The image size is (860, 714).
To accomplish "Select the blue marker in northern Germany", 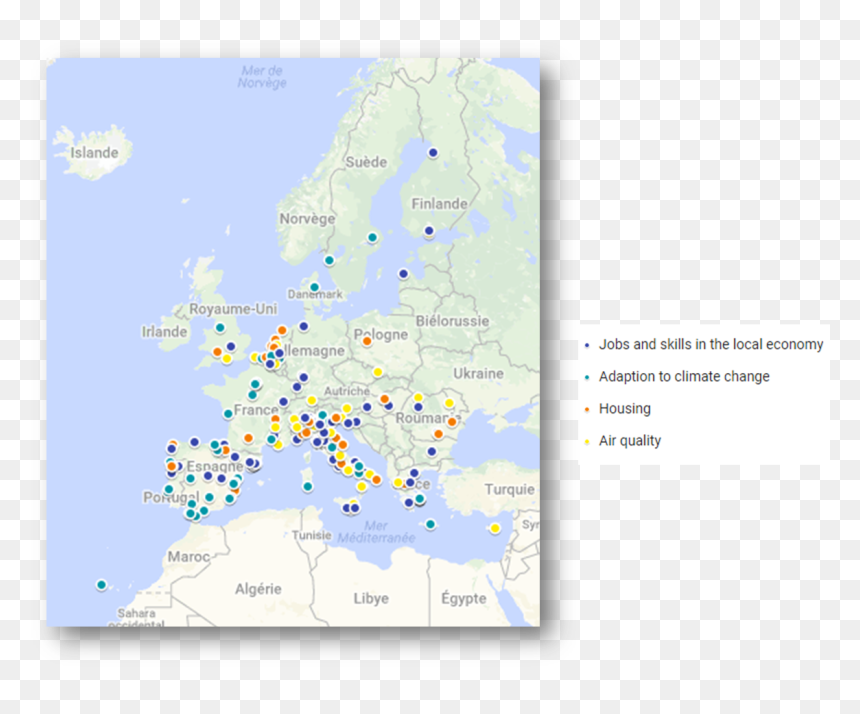I will [x=303, y=326].
